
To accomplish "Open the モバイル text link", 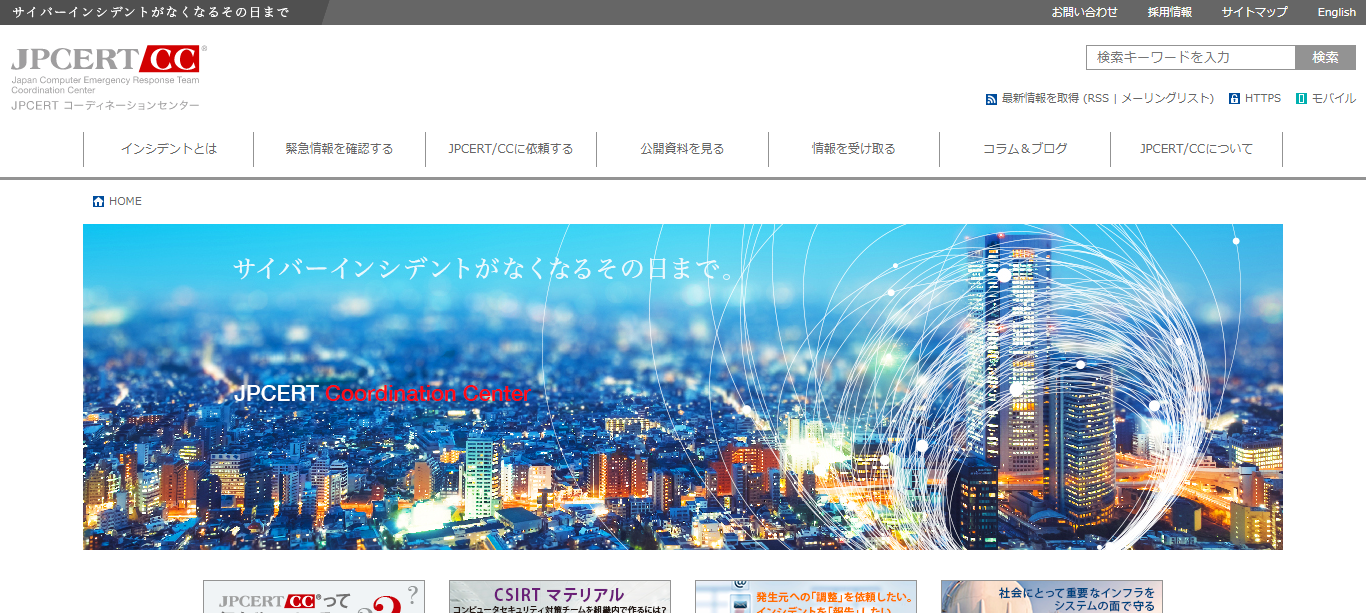I will pos(1333,99).
